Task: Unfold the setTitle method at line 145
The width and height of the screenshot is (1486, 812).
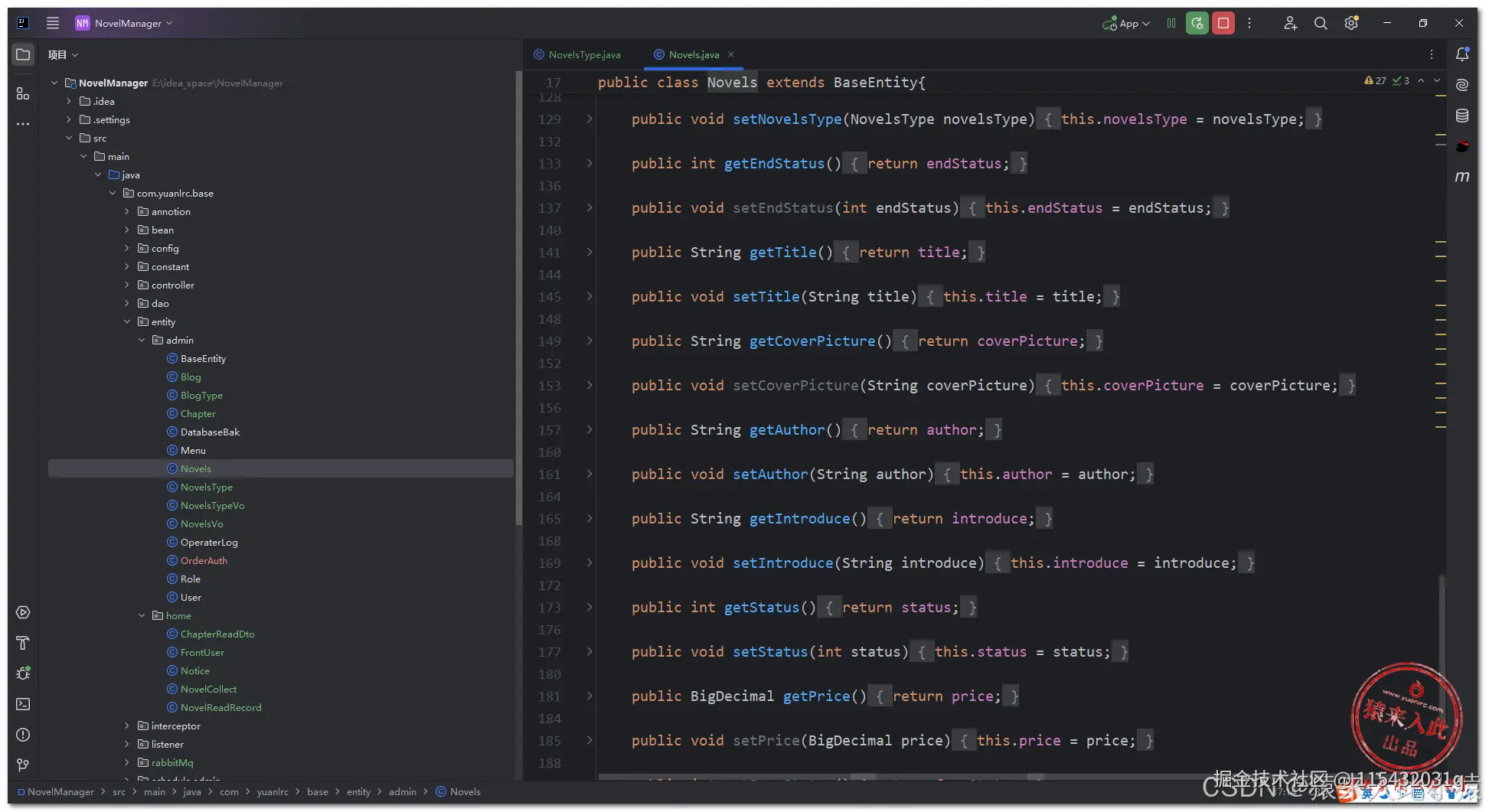Action: pyautogui.click(x=590, y=296)
